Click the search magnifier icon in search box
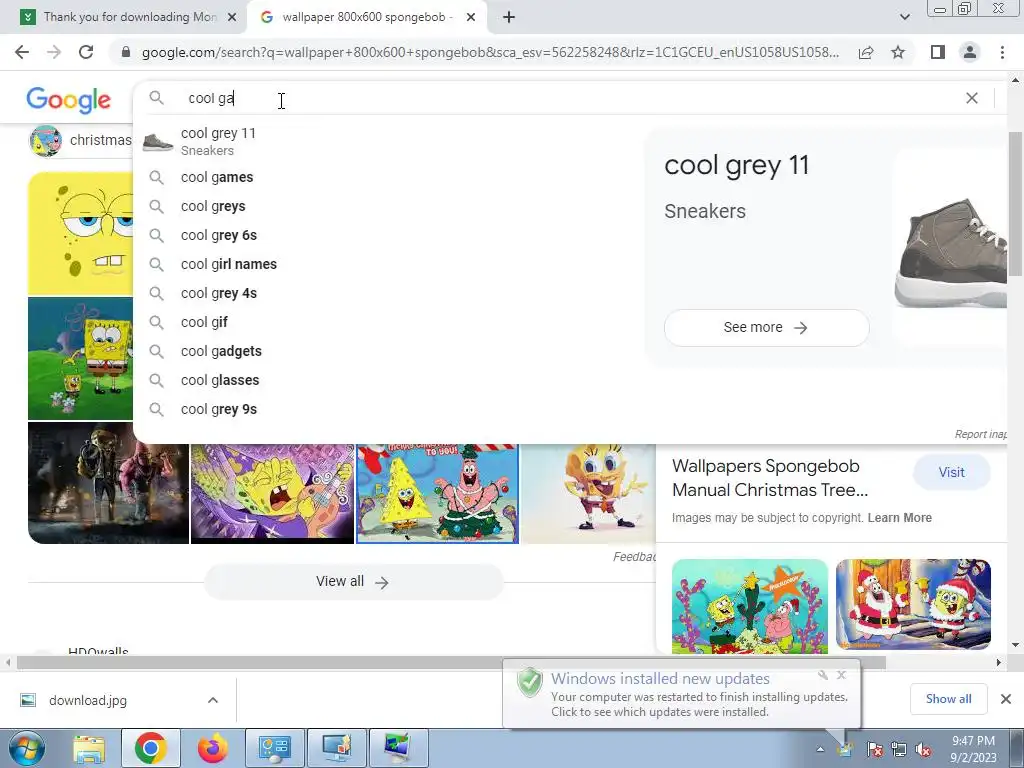 (156, 98)
